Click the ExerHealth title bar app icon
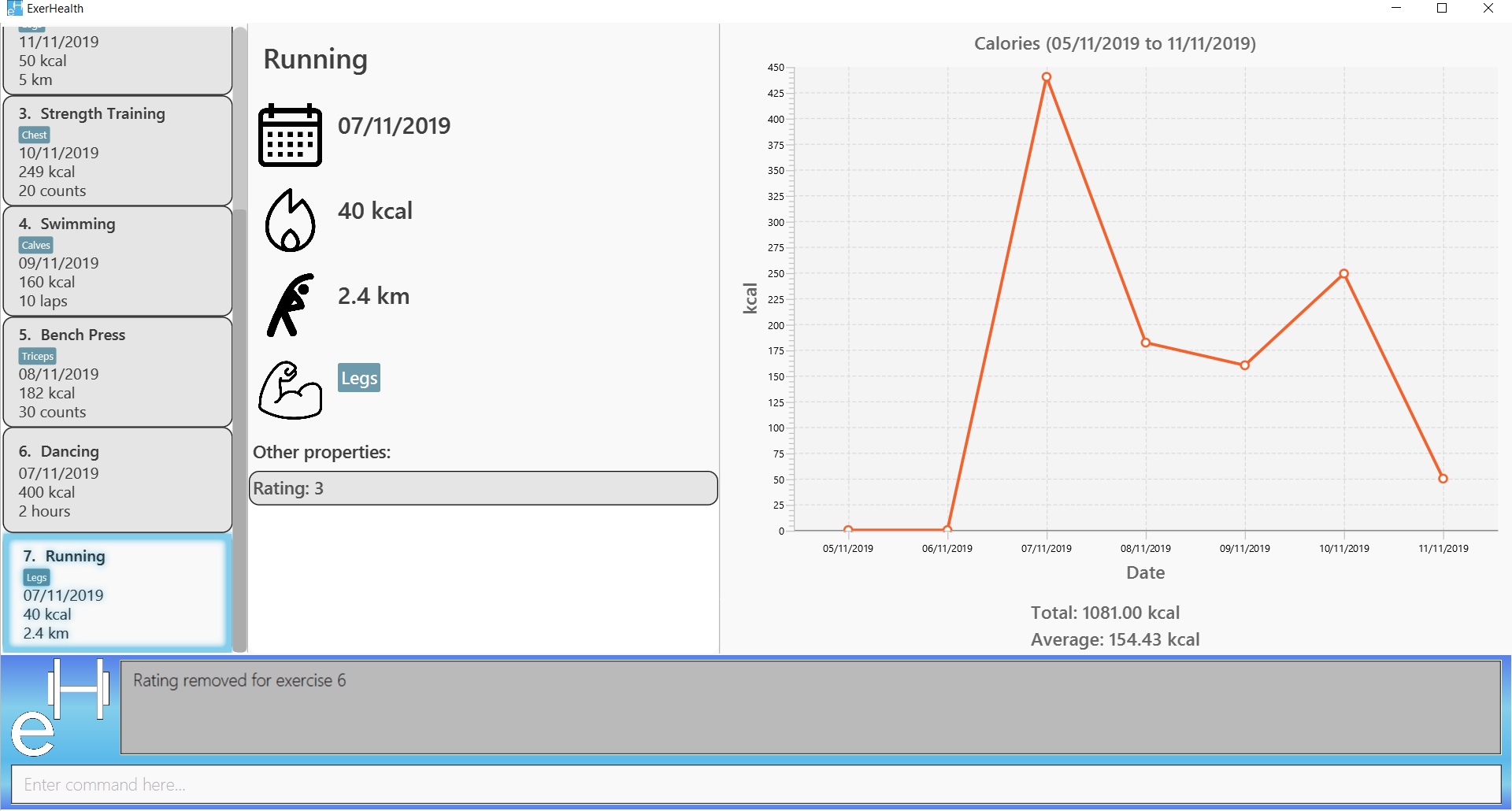Image resolution: width=1512 pixels, height=811 pixels. point(14,9)
